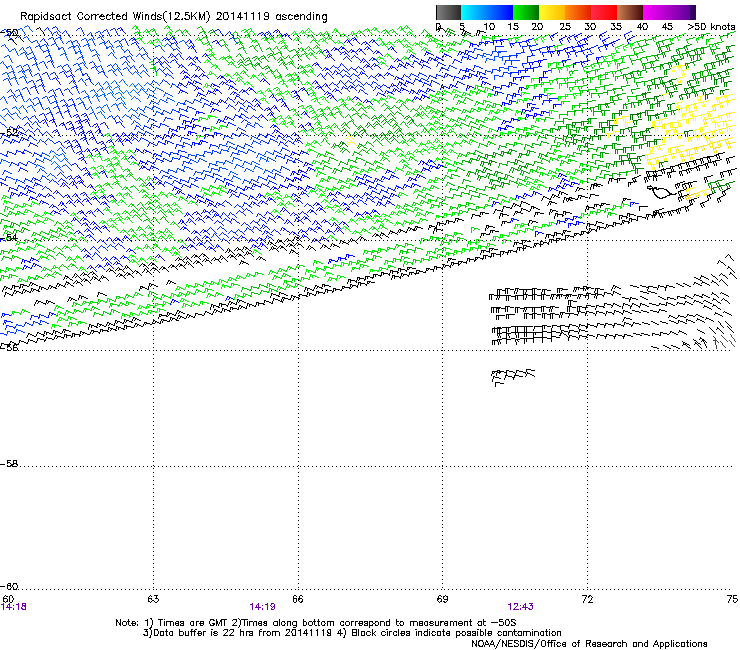Click the magenta 40-45 knots legend color
The image size is (740, 650).
click(x=656, y=12)
